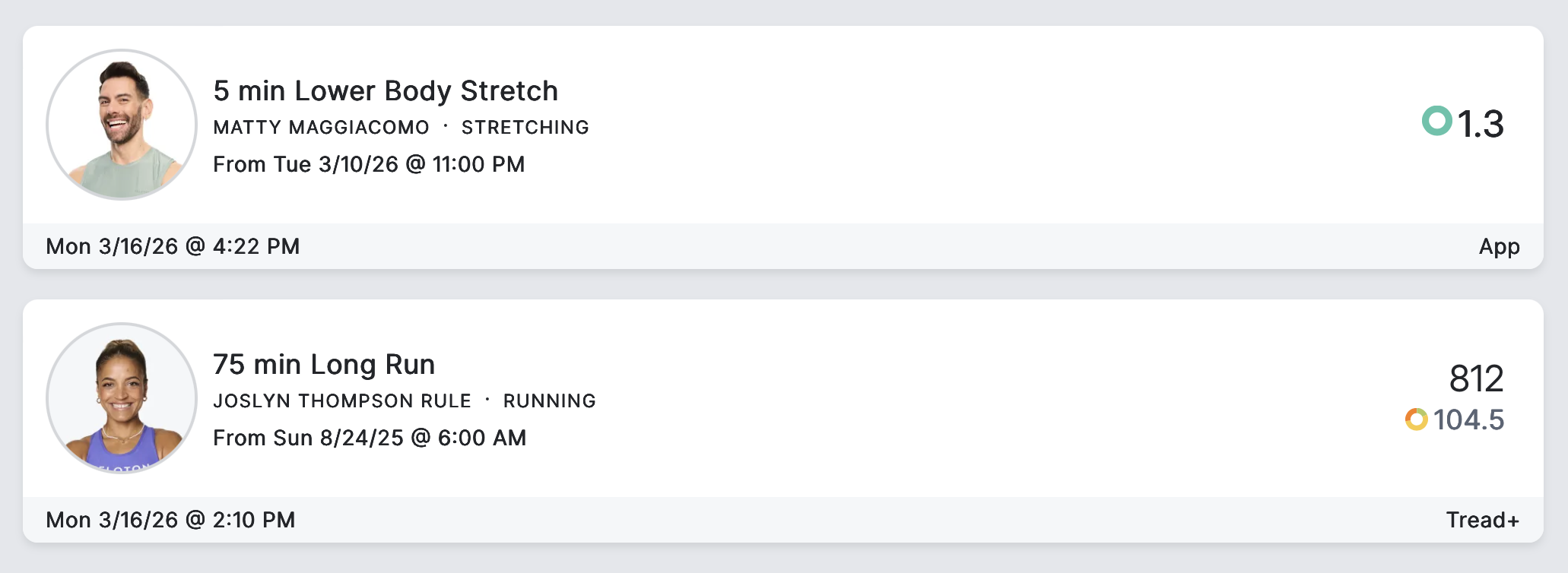Image resolution: width=1568 pixels, height=573 pixels.
Task: Click the 1.3 strive score value
Action: click(1480, 124)
